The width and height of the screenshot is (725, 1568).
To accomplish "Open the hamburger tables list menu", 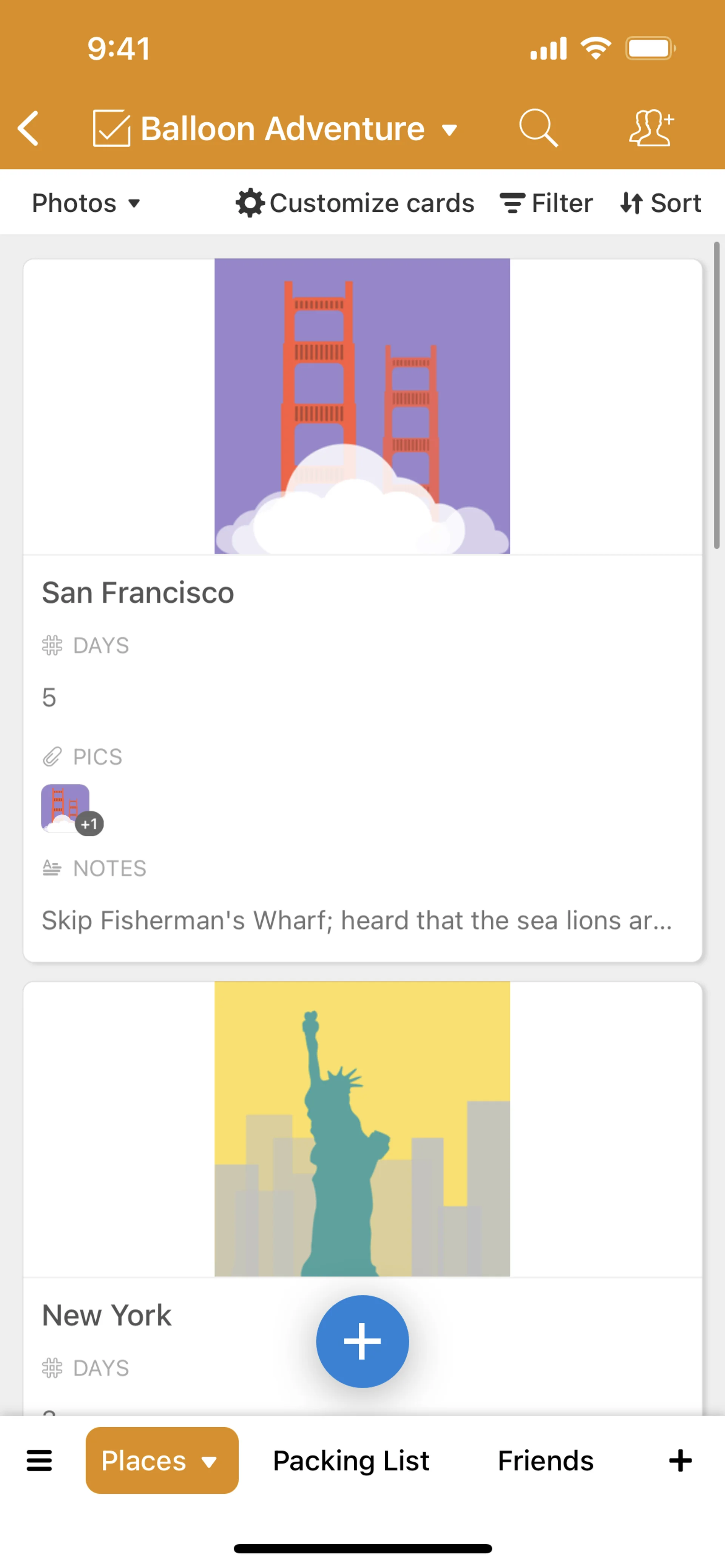I will (x=40, y=1460).
